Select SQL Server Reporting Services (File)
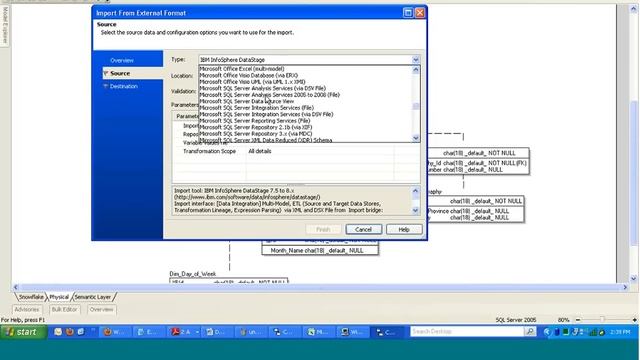Screen dimensions: 640x360 [255, 121]
